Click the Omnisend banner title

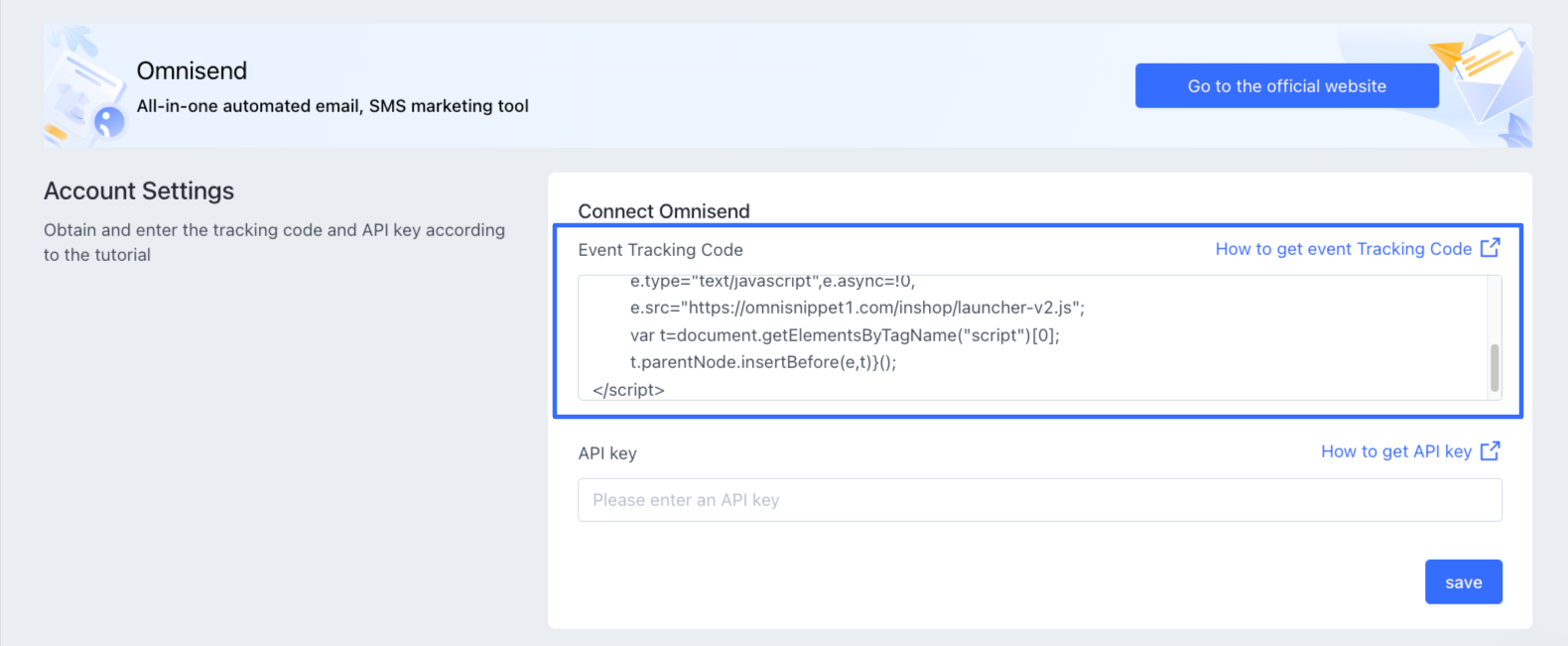(x=192, y=71)
